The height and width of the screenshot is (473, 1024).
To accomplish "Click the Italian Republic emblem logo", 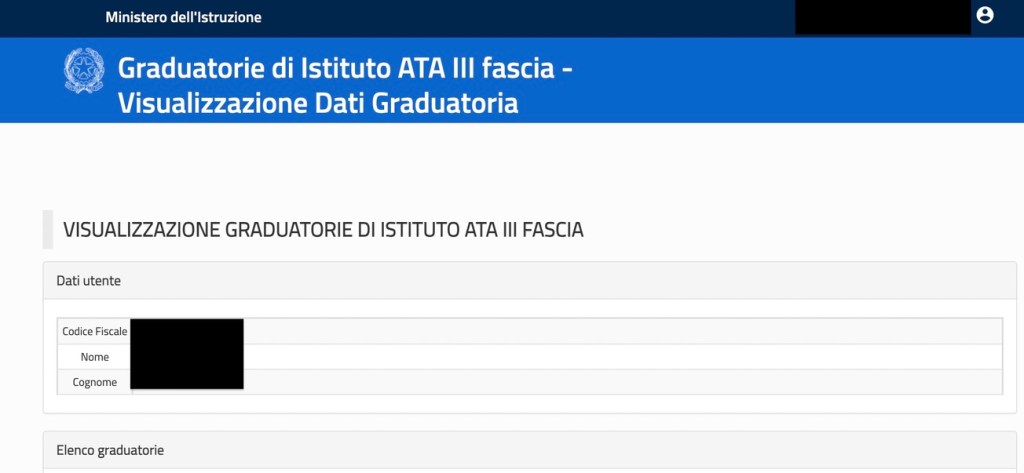I will pyautogui.click(x=84, y=70).
